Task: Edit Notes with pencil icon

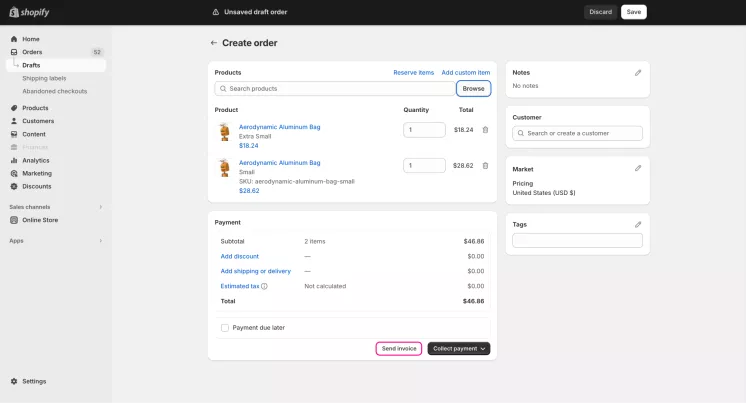Action: (638, 73)
